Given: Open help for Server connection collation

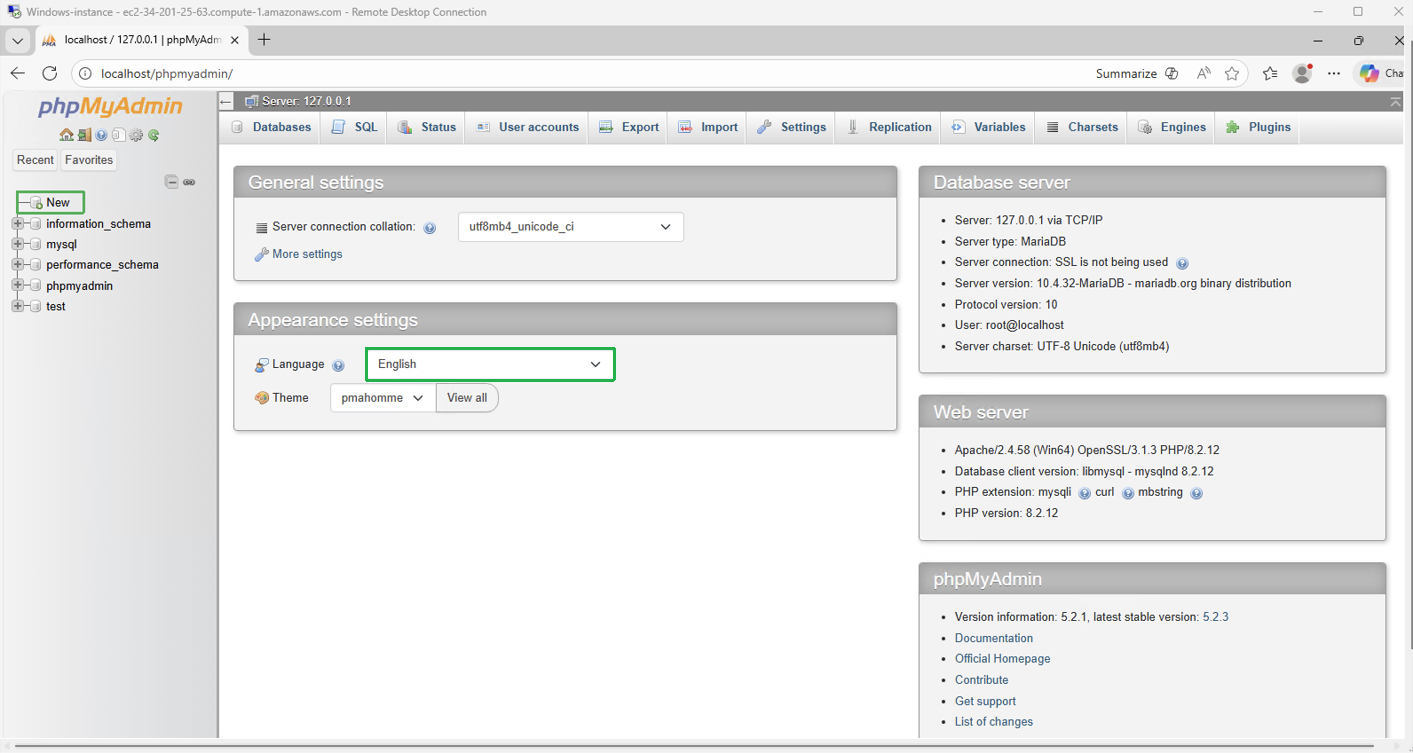Looking at the screenshot, I should [x=430, y=227].
